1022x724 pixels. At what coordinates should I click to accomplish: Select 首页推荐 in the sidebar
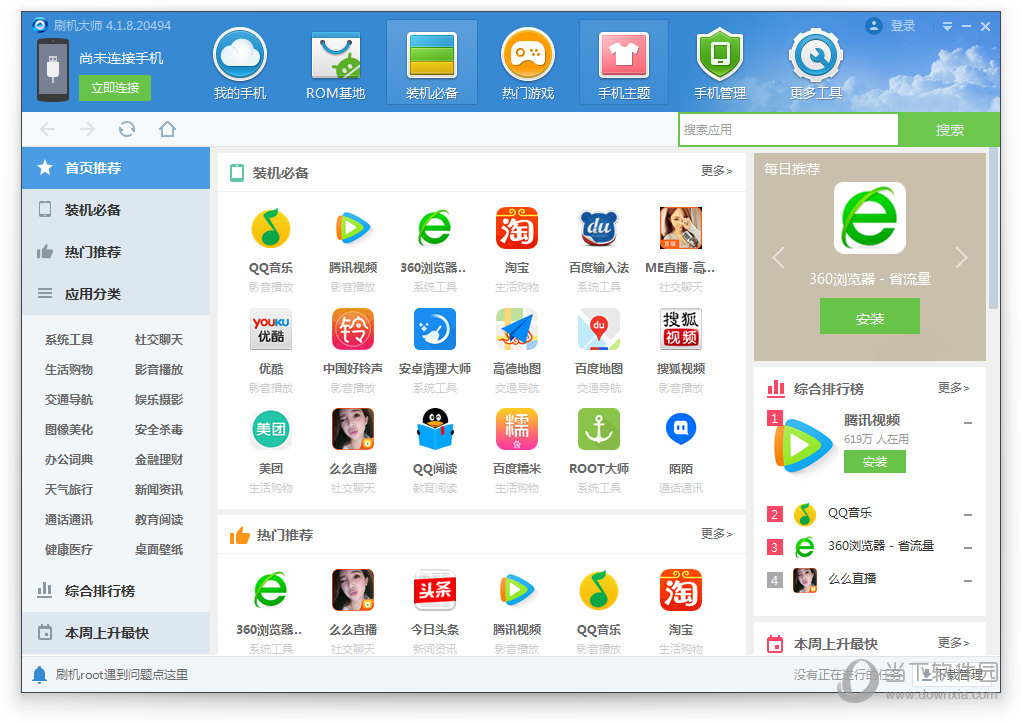pos(116,168)
